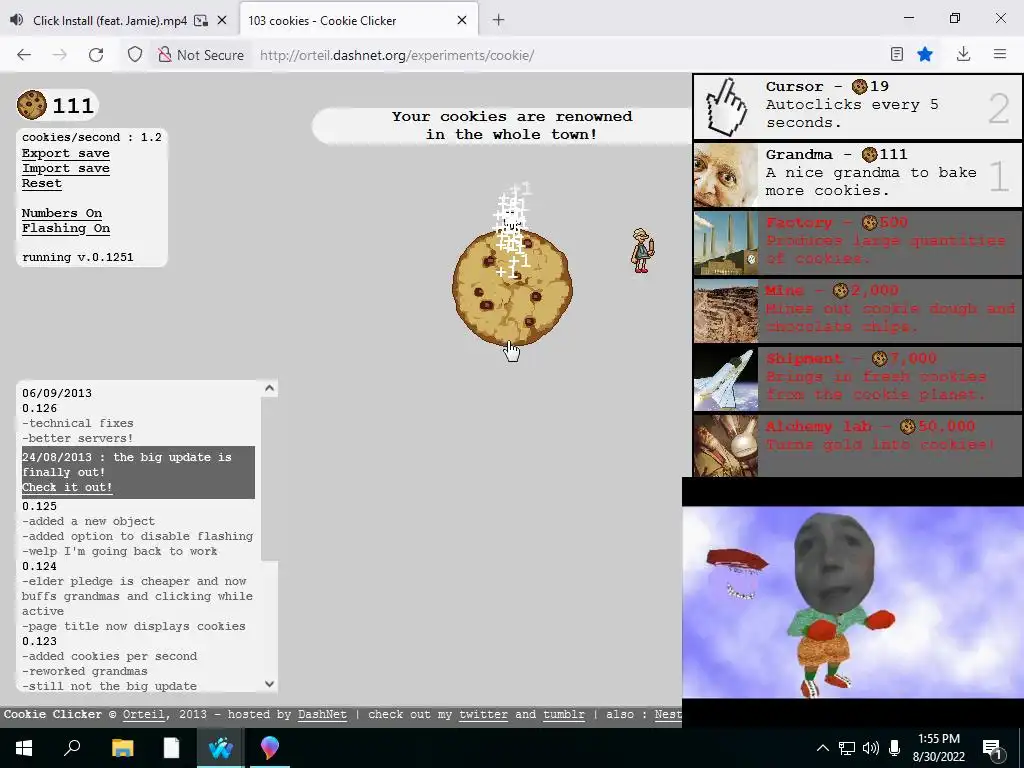Open the system volume control in the tray
This screenshot has width=1024, height=768.
click(x=870, y=748)
